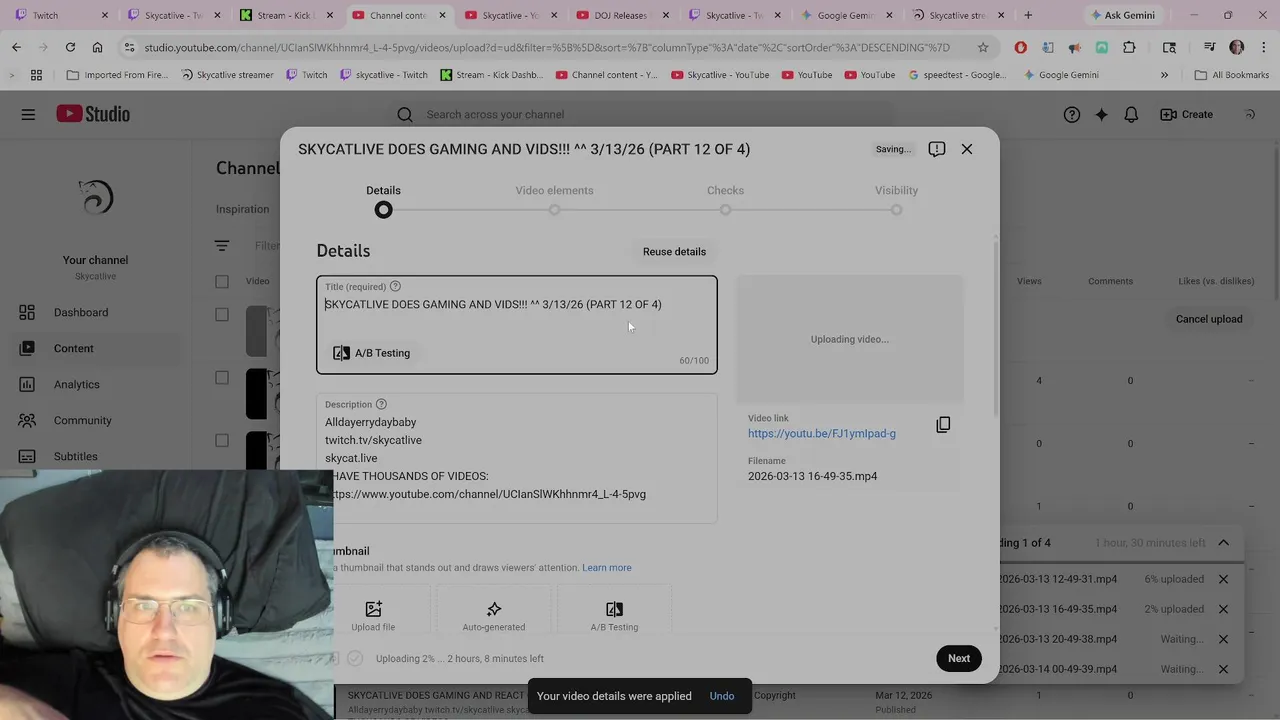1280x720 pixels.
Task: Open Analytics in the sidebar
Action: click(x=77, y=385)
